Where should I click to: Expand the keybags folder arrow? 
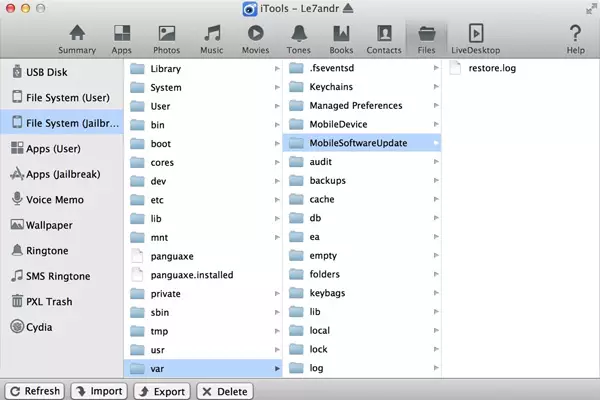(436, 293)
